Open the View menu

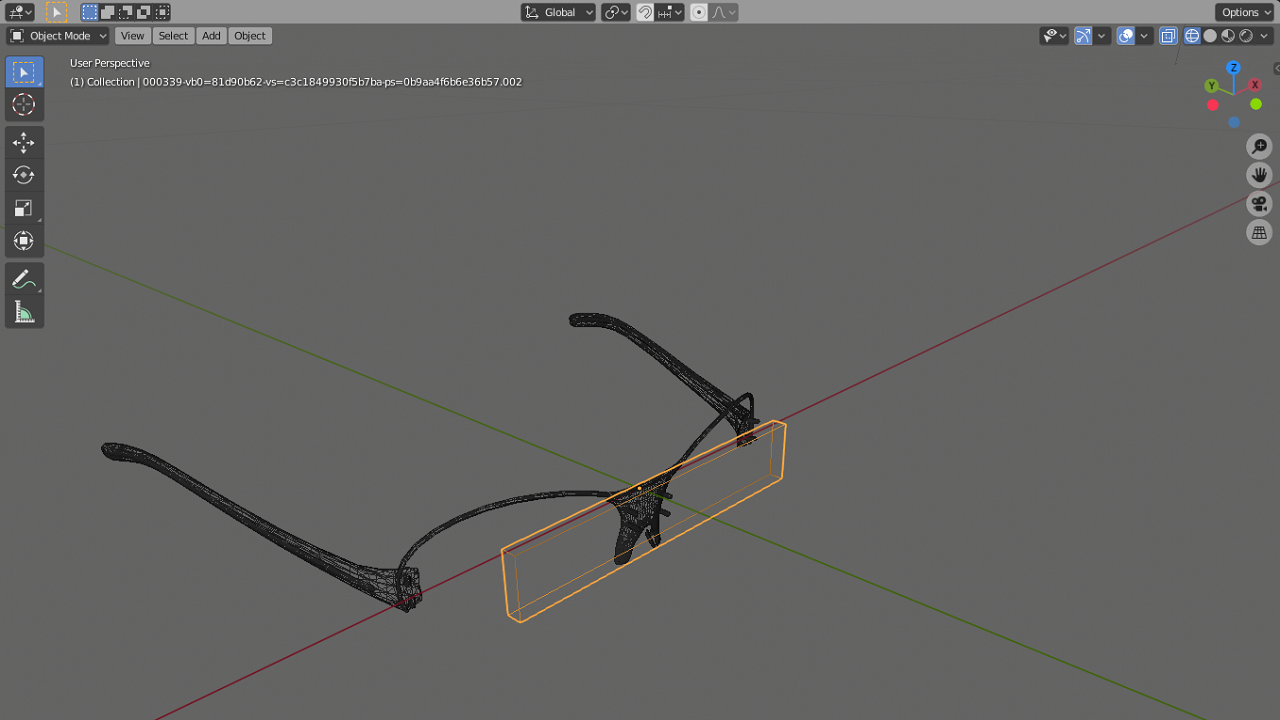click(132, 36)
